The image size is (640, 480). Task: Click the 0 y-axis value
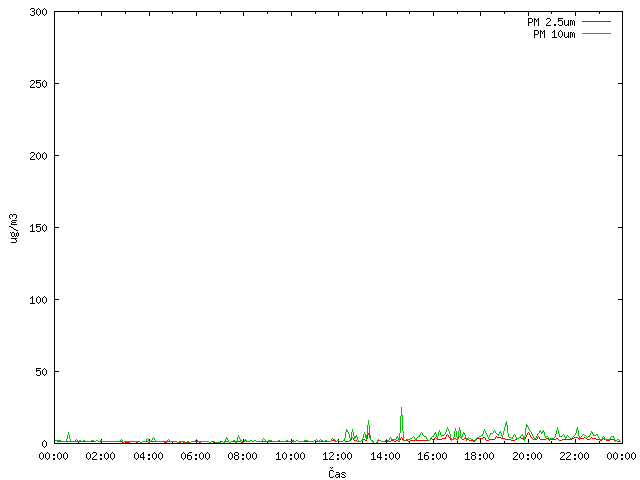[44, 444]
